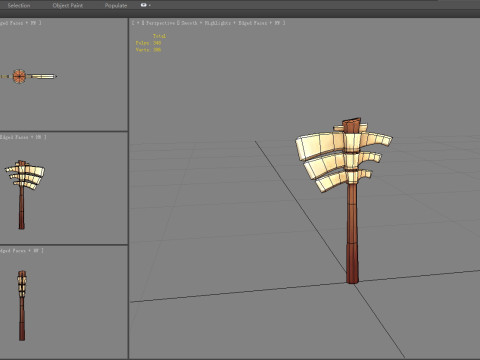480x360 pixels.
Task: Click the Edged Faces label in the middle-left viewport
Action: pos(14,137)
